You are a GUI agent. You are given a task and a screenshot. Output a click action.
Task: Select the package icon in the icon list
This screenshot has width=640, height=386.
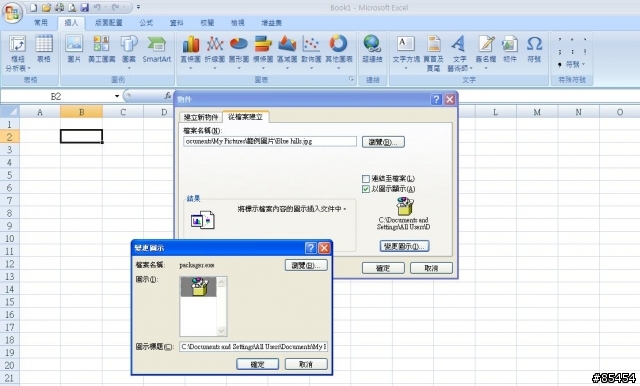point(198,286)
